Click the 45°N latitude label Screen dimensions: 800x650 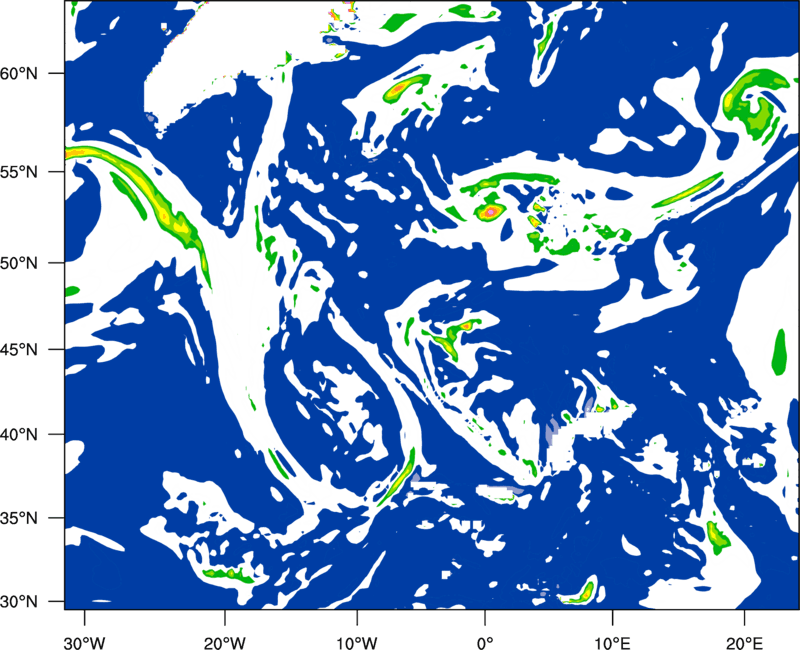(19, 349)
